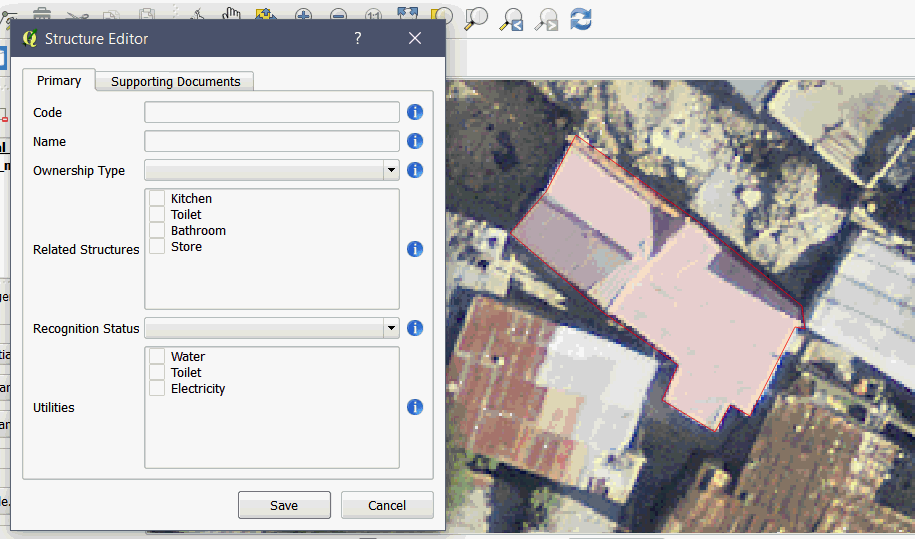Click info icon beside Utilities list
The image size is (915, 539).
[x=415, y=407]
